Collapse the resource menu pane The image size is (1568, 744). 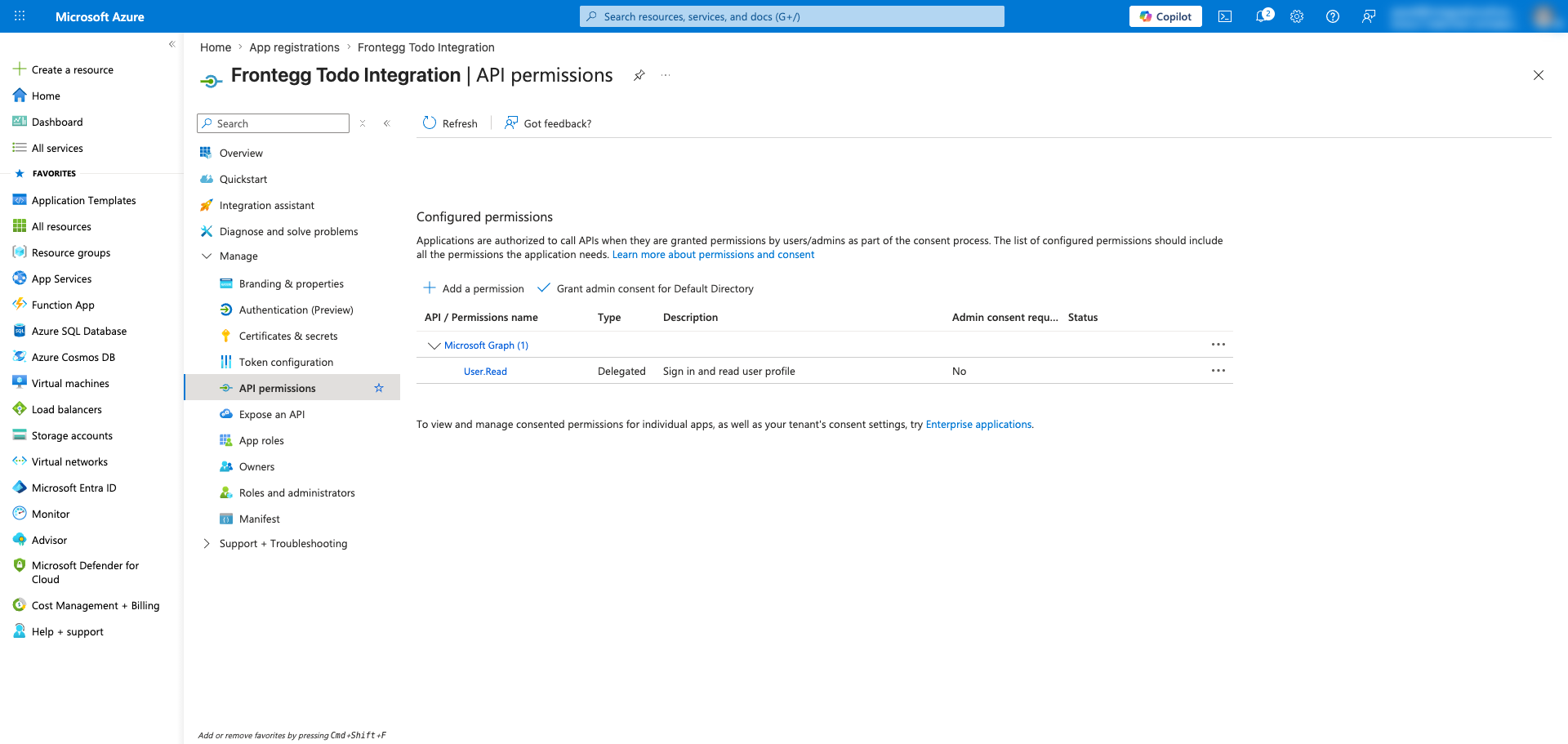(x=387, y=123)
